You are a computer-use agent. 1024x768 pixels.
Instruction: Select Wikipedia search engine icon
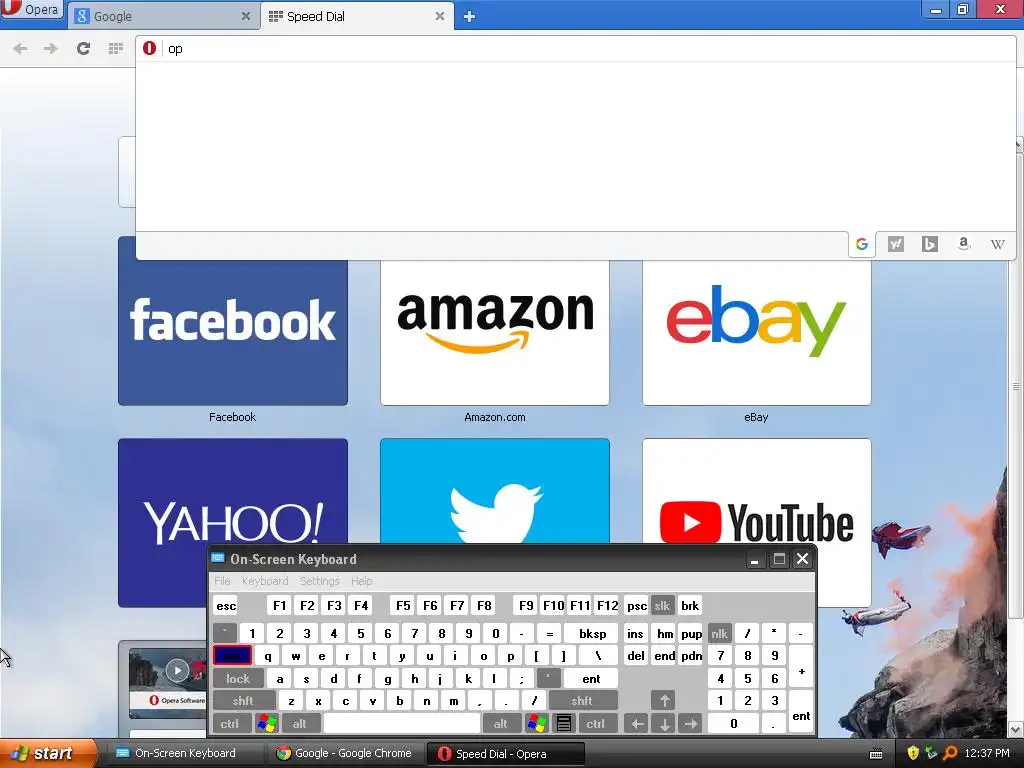[x=997, y=244]
